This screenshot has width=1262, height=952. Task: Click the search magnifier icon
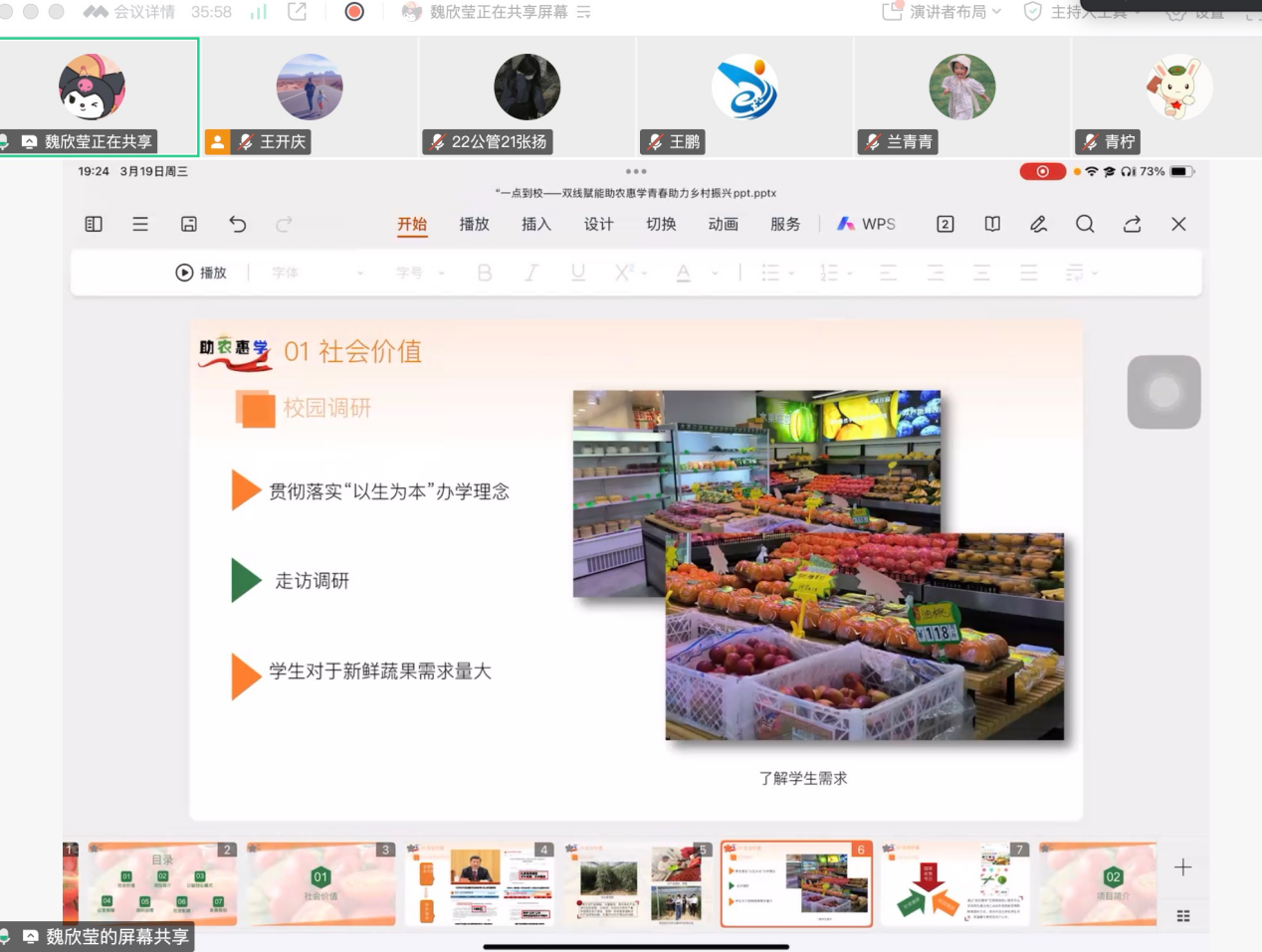(1085, 224)
